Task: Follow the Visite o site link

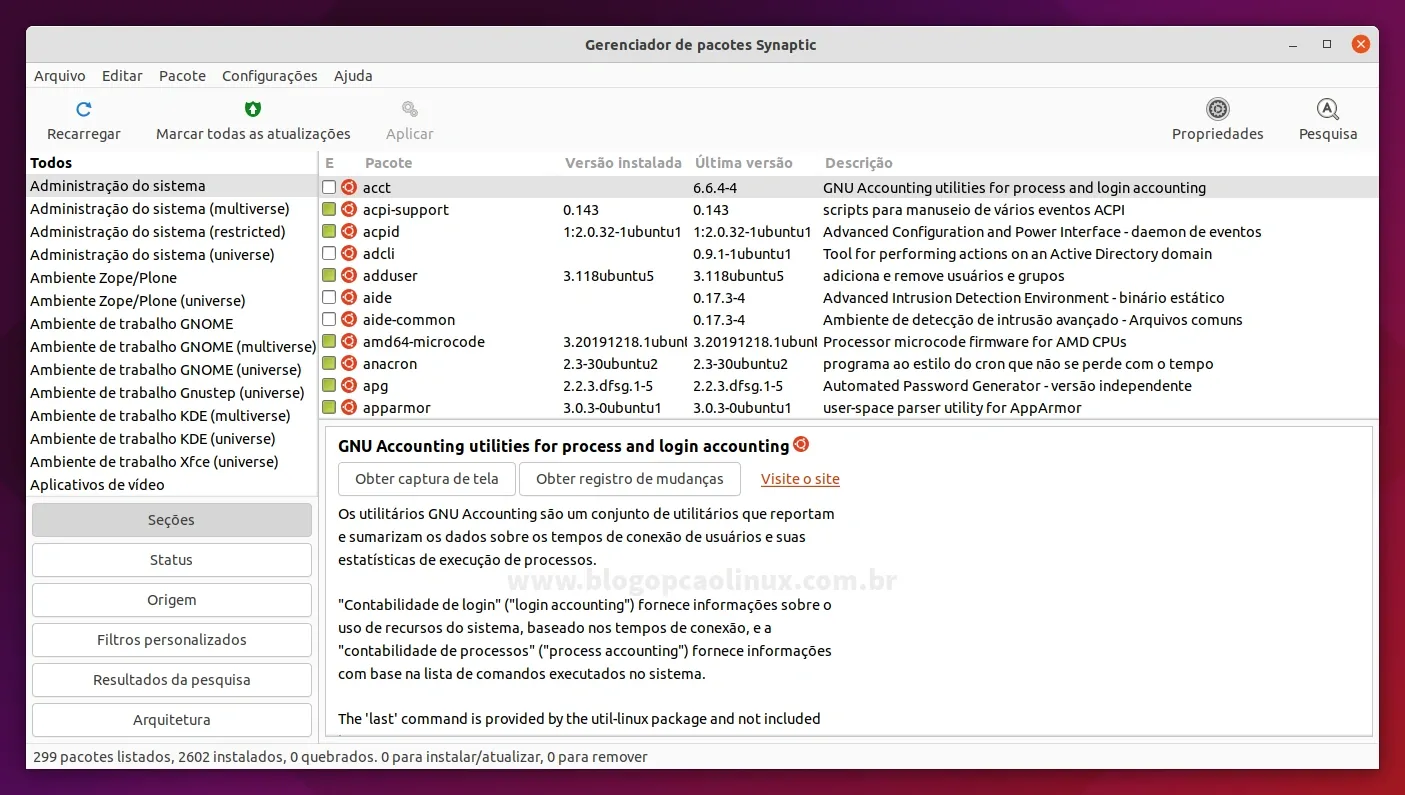Action: pyautogui.click(x=800, y=479)
